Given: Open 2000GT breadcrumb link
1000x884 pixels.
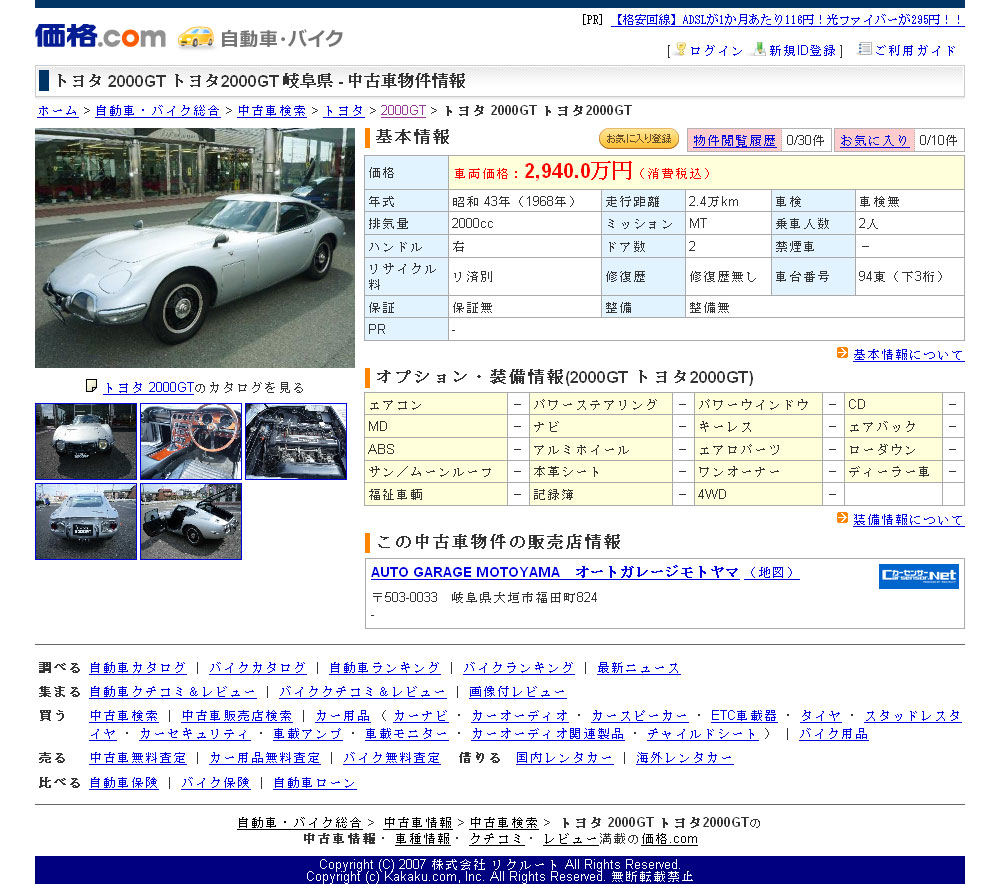Looking at the screenshot, I should [403, 110].
